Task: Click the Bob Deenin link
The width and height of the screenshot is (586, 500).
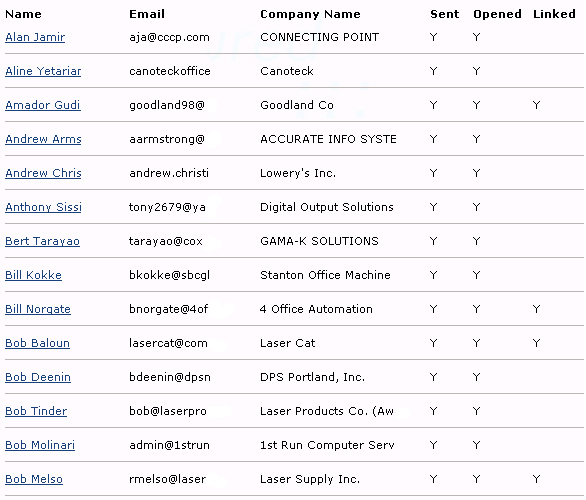Action: pos(38,377)
